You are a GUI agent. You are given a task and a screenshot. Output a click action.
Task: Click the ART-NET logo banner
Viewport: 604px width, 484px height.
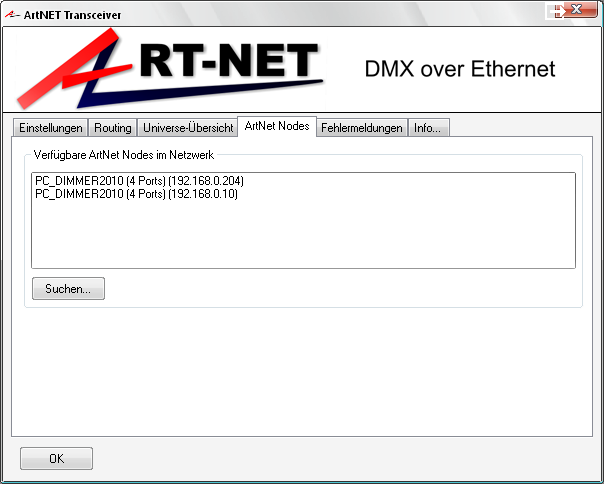tap(170, 69)
